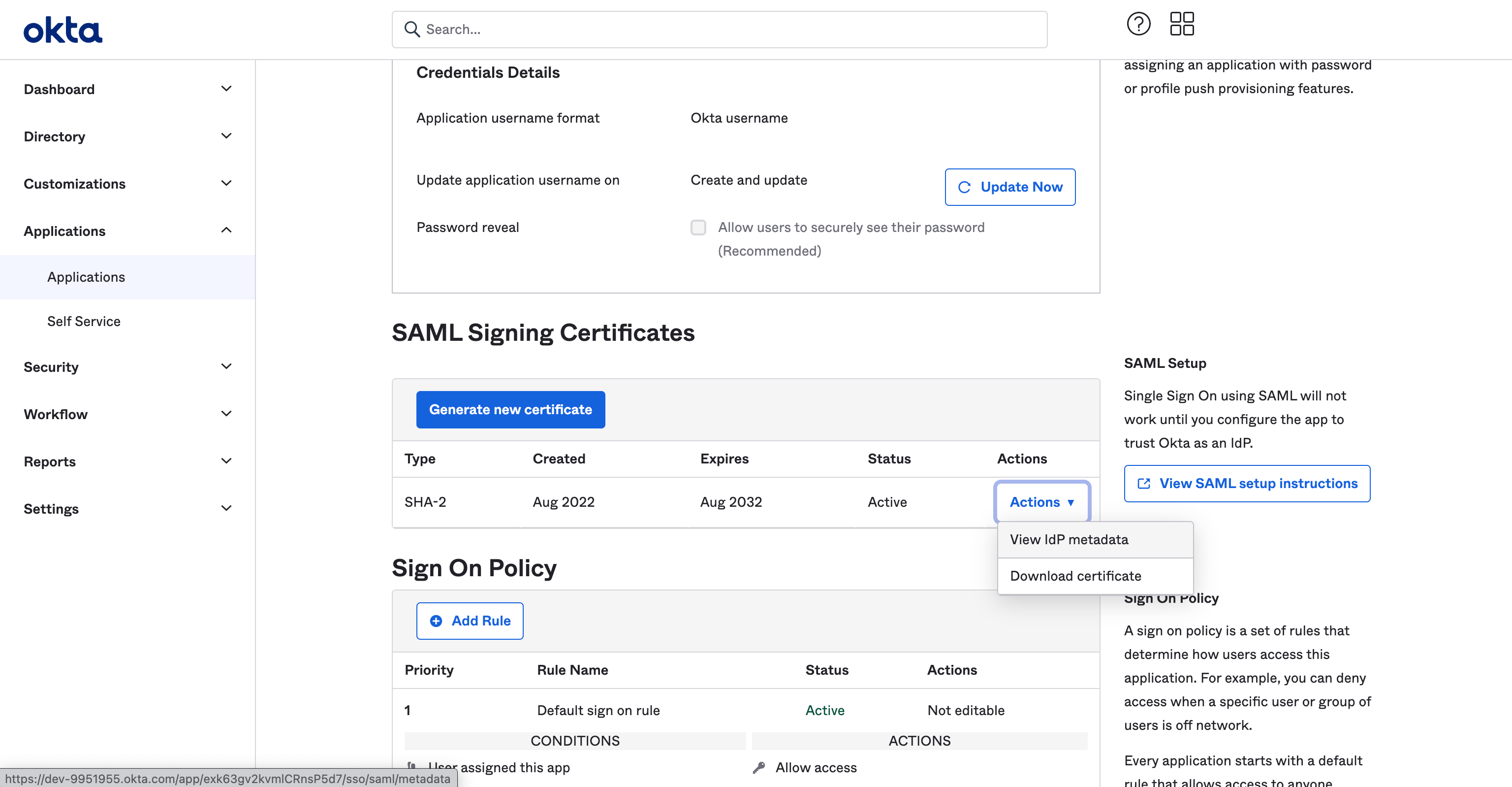Open the apps grid icon
This screenshot has width=1512, height=787.
pyautogui.click(x=1182, y=24)
